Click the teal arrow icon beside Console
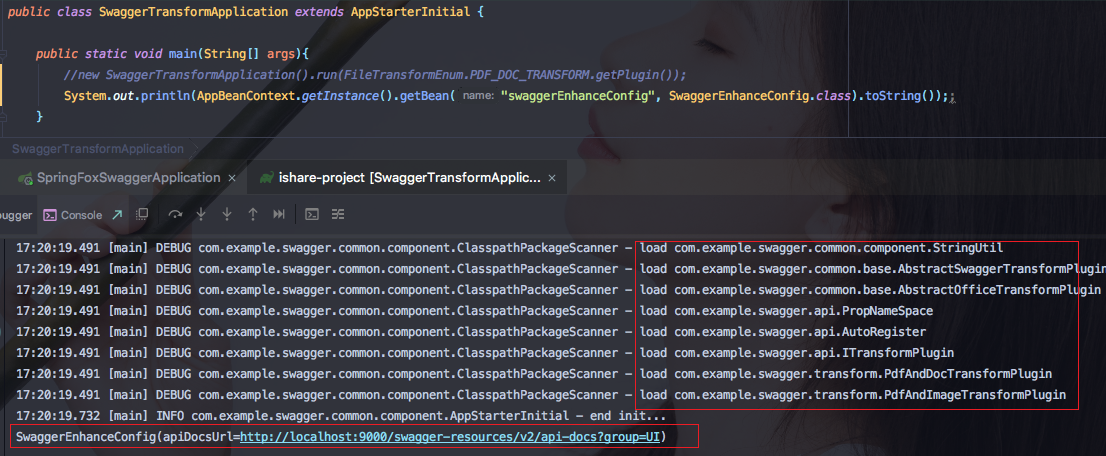Screen dimensions: 1106x456 click(x=117, y=215)
